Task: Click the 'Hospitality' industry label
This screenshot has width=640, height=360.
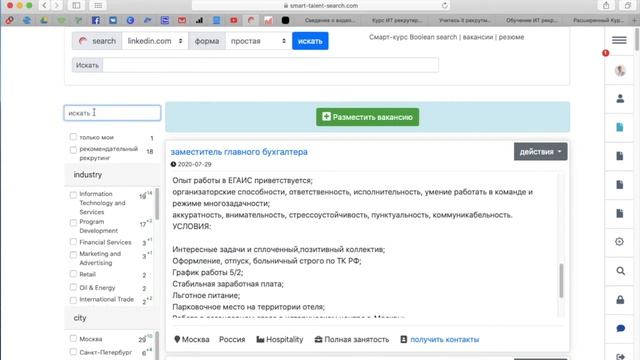Action: point(284,339)
